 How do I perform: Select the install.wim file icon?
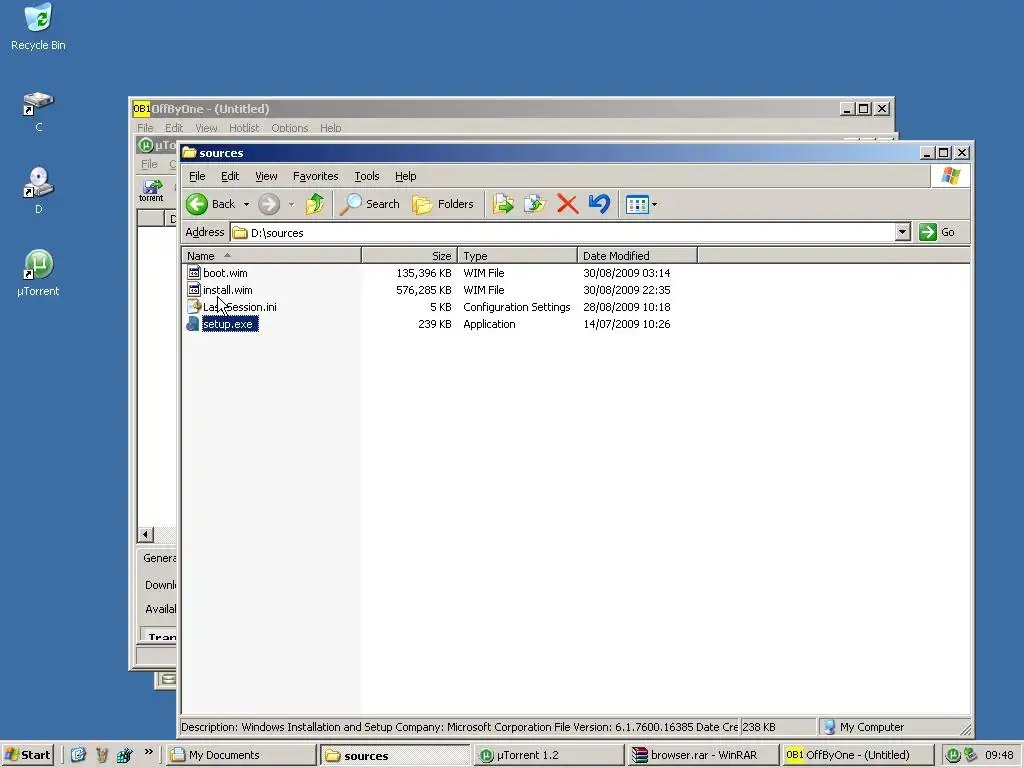193,290
